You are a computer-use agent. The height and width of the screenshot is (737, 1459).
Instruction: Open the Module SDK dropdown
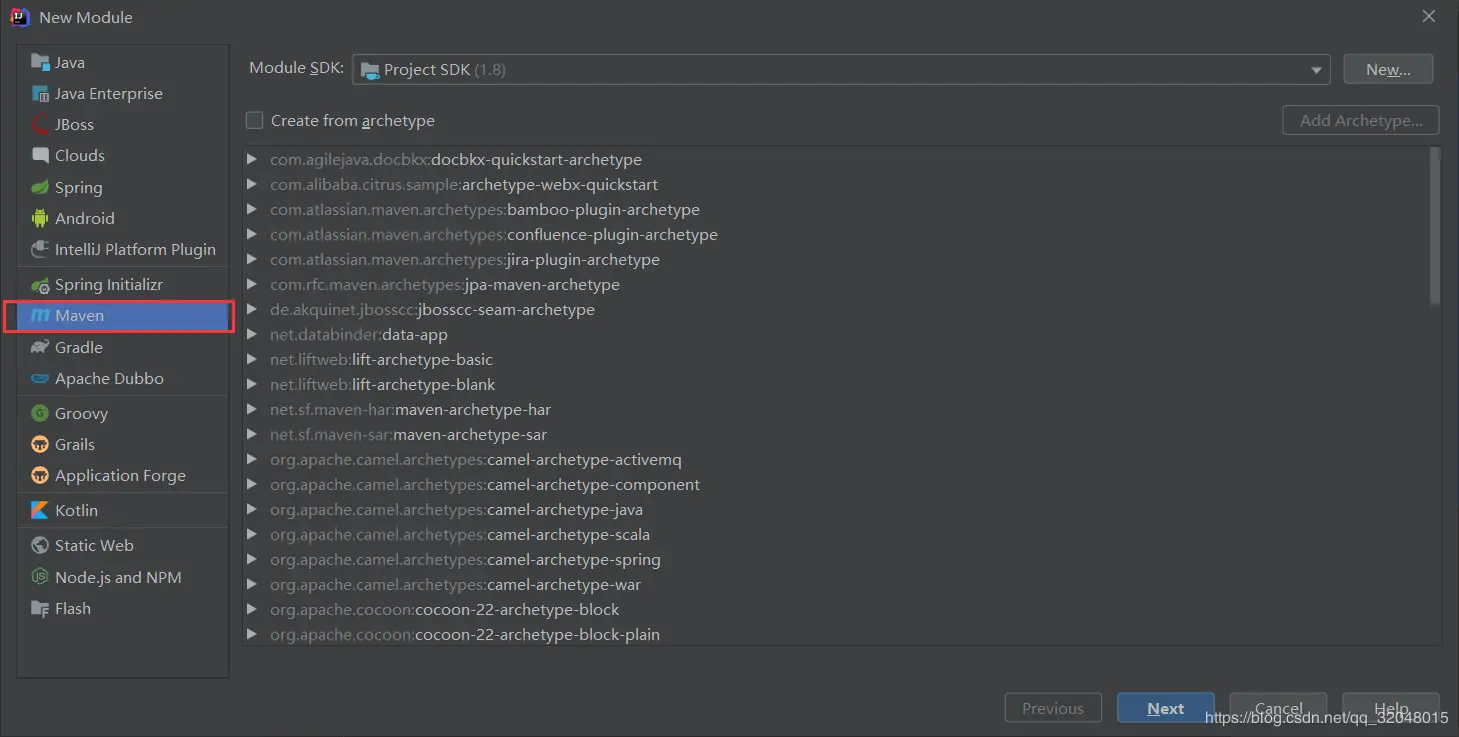coord(841,69)
